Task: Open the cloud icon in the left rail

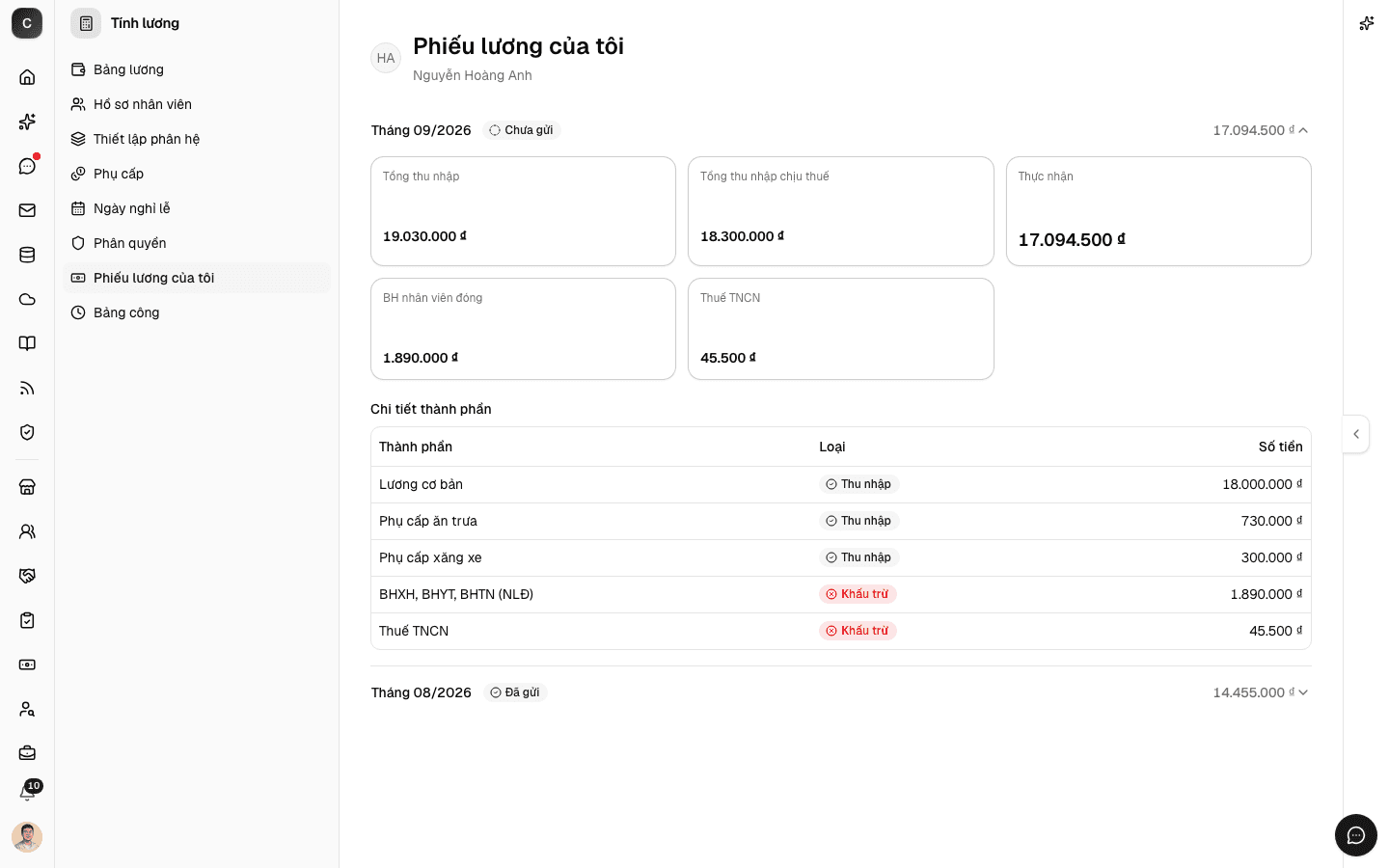Action: point(27,299)
